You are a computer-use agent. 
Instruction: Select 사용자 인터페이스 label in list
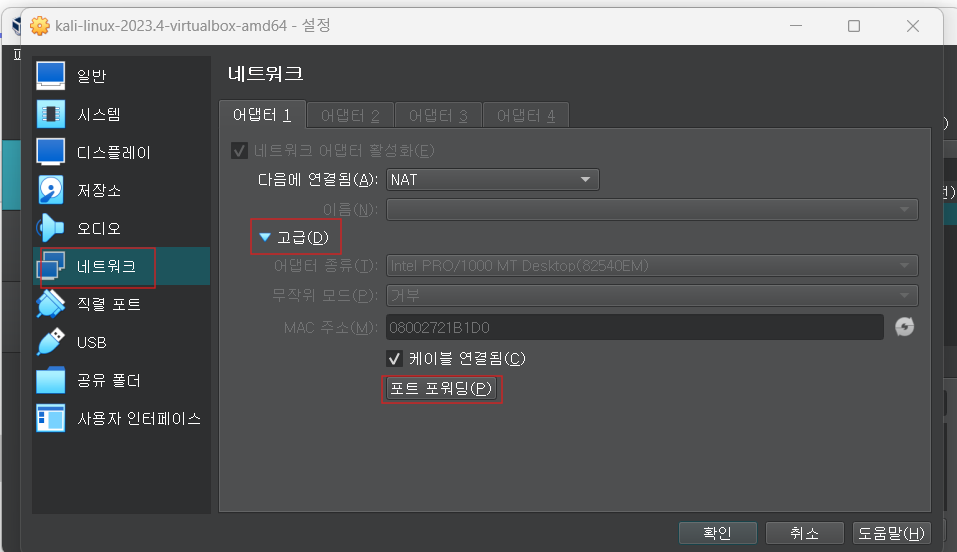pos(139,418)
